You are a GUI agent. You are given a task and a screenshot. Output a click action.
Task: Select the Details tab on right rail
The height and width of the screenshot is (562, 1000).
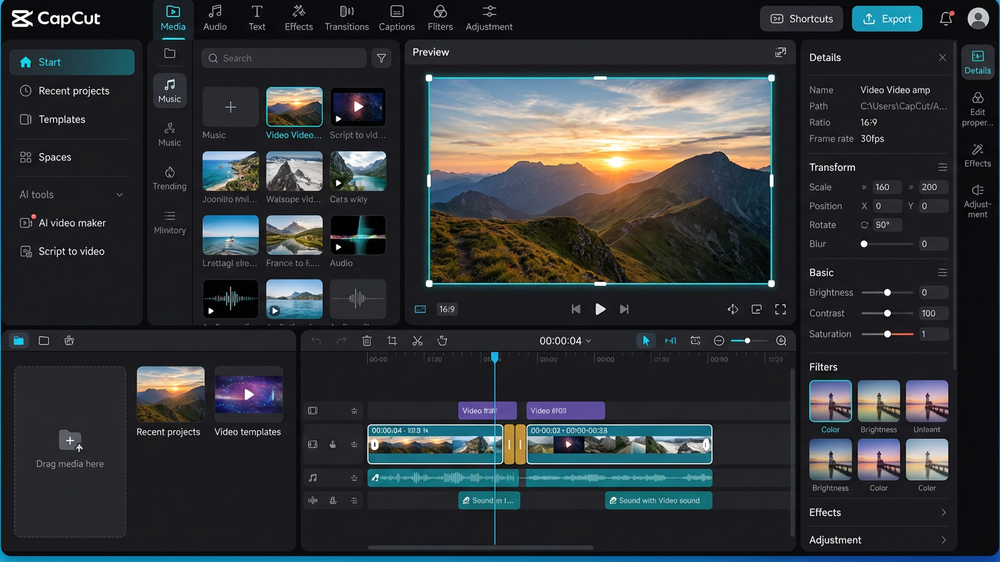[977, 62]
